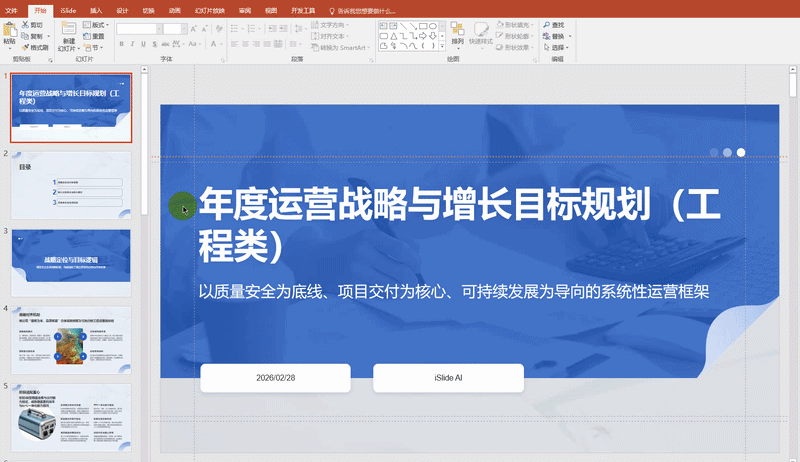Open the Arrange (排列) dropdown
The image size is (800, 462).
click(x=458, y=36)
